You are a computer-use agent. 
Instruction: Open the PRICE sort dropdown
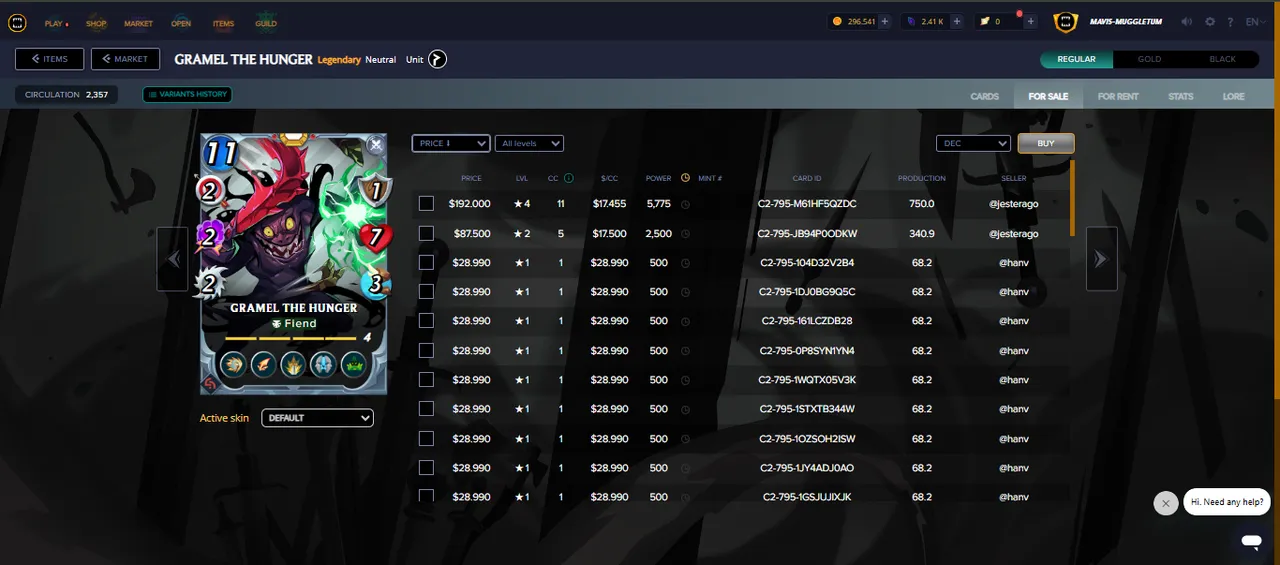coord(451,143)
